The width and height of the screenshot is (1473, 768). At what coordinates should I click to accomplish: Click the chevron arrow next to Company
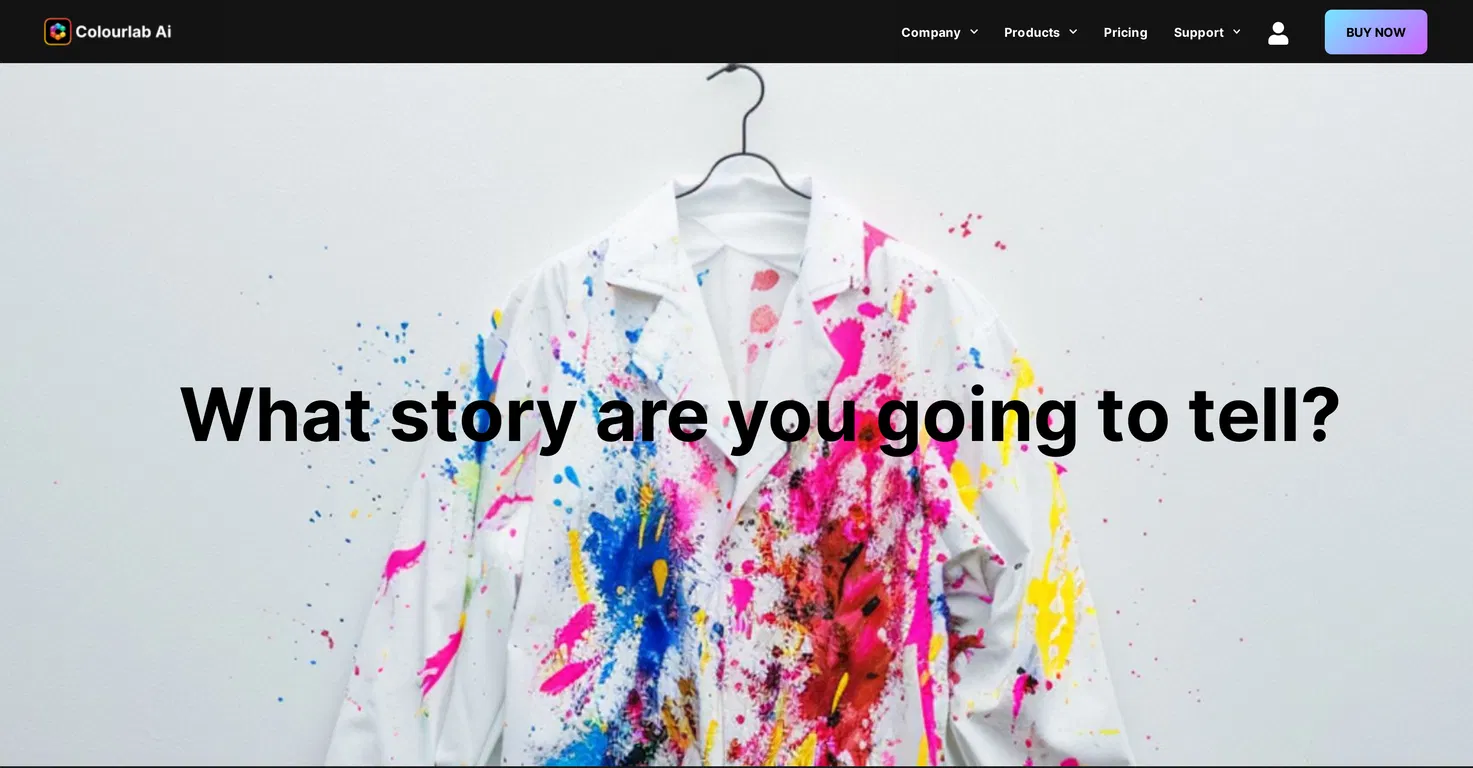(974, 32)
